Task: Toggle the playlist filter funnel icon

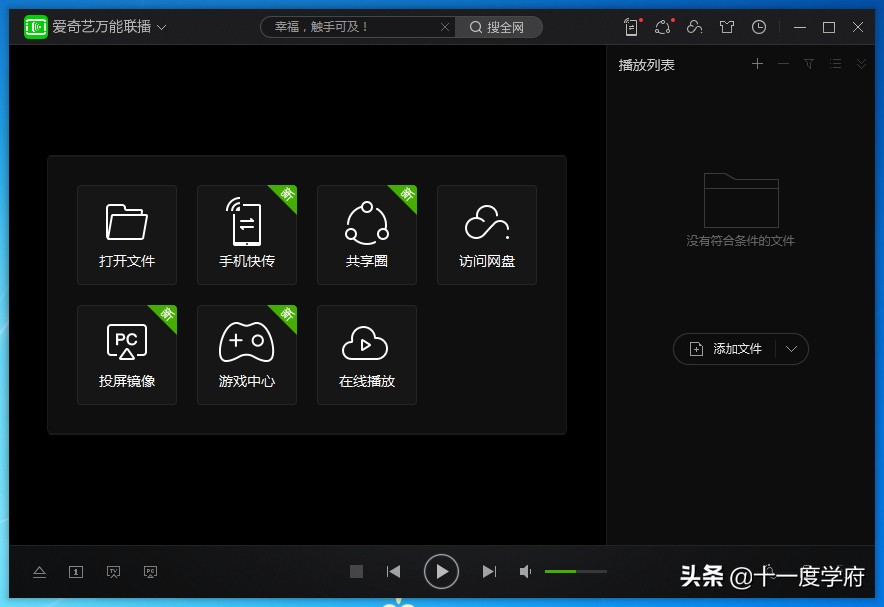Action: [x=808, y=63]
